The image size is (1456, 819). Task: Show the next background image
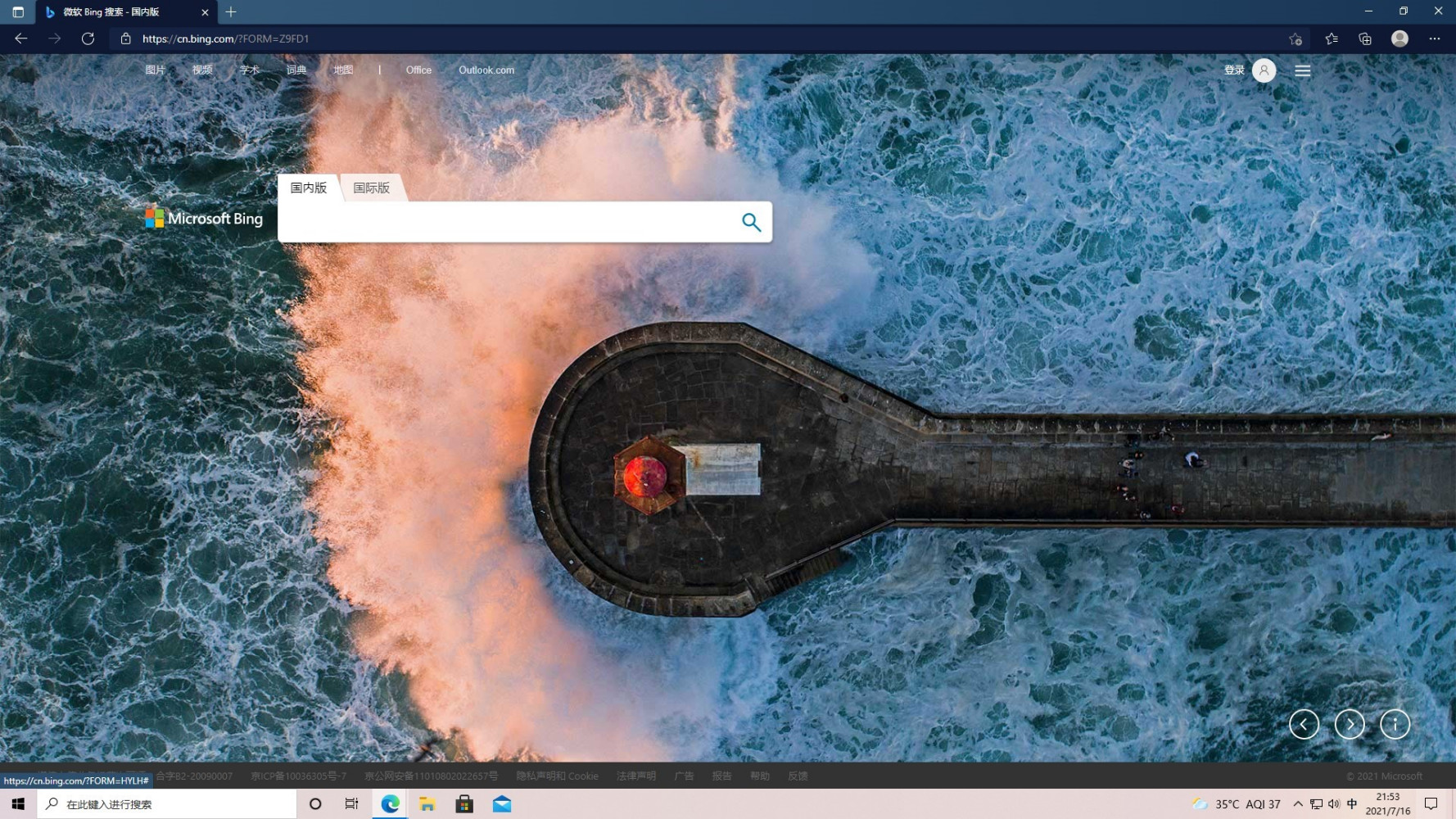click(1350, 724)
